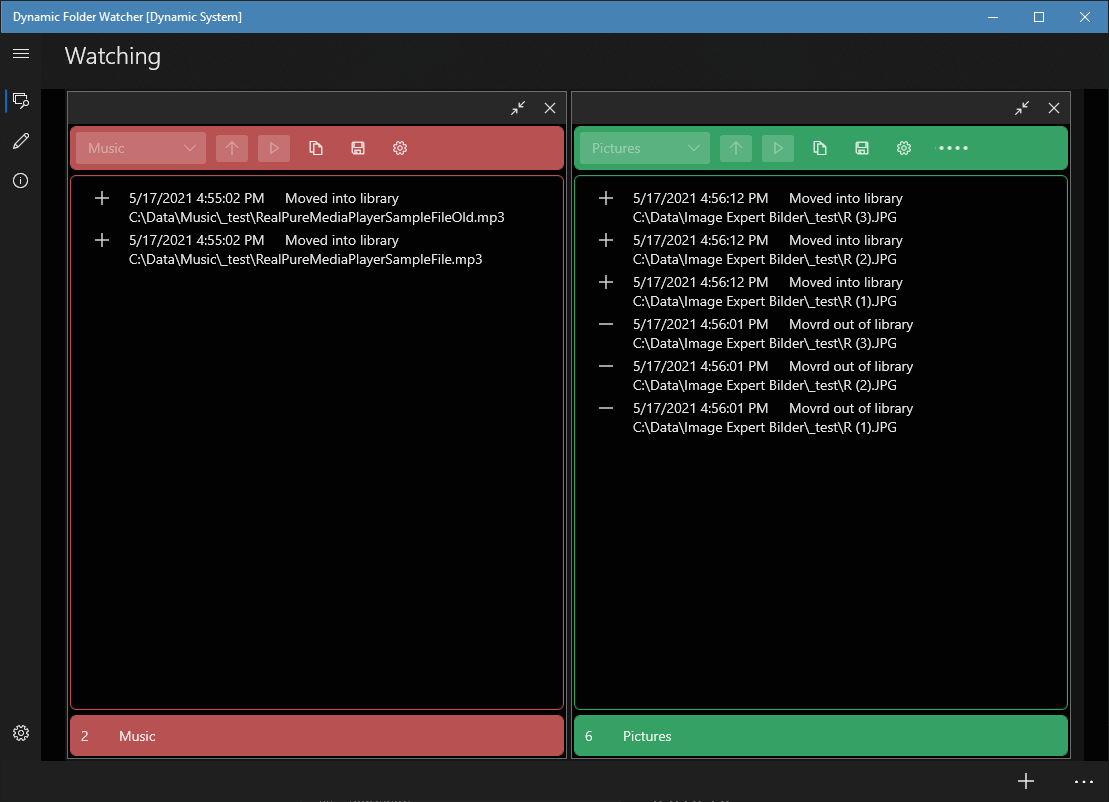
Task: Open the hamburger navigation menu
Action: 21,54
